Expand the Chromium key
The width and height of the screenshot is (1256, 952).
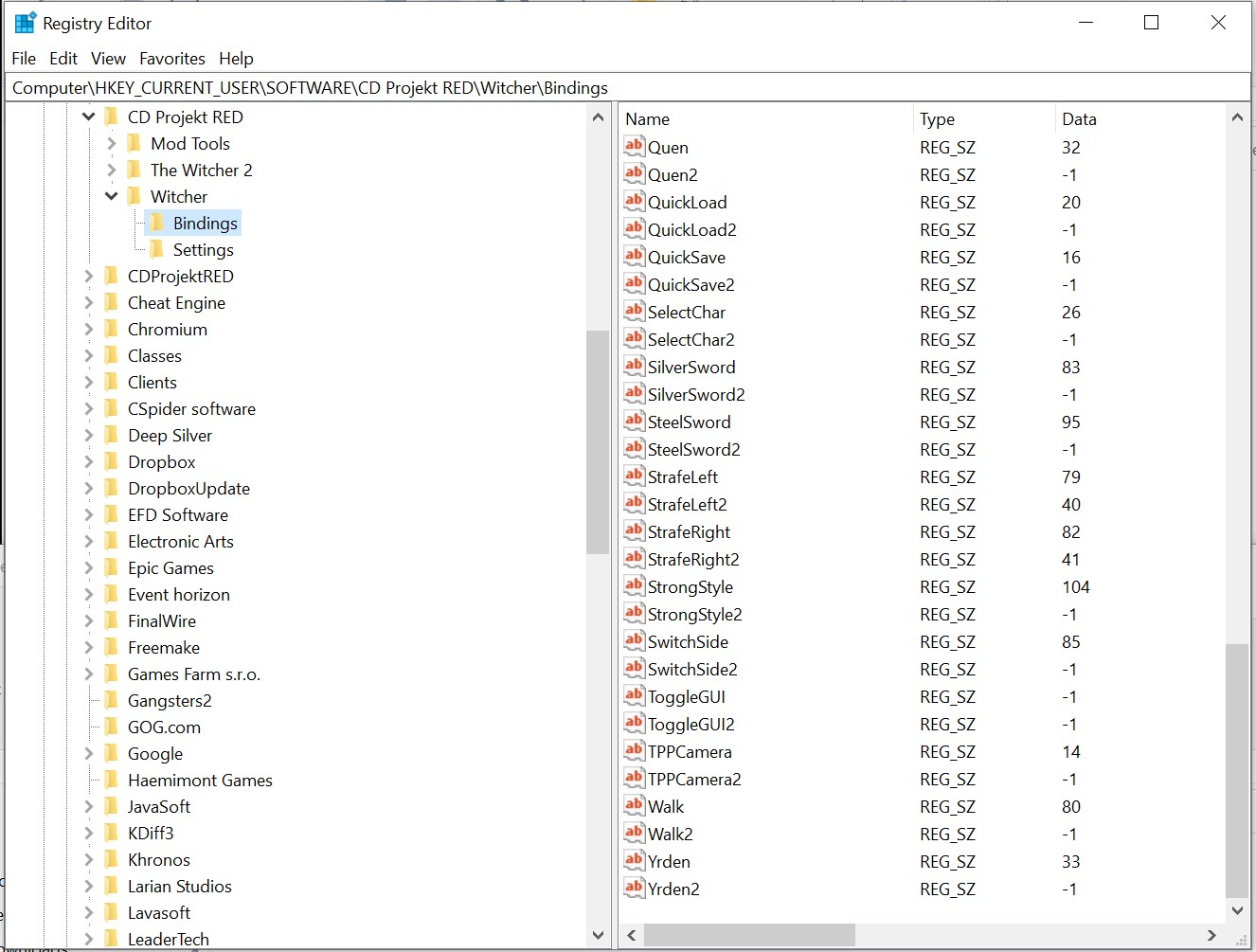point(89,329)
